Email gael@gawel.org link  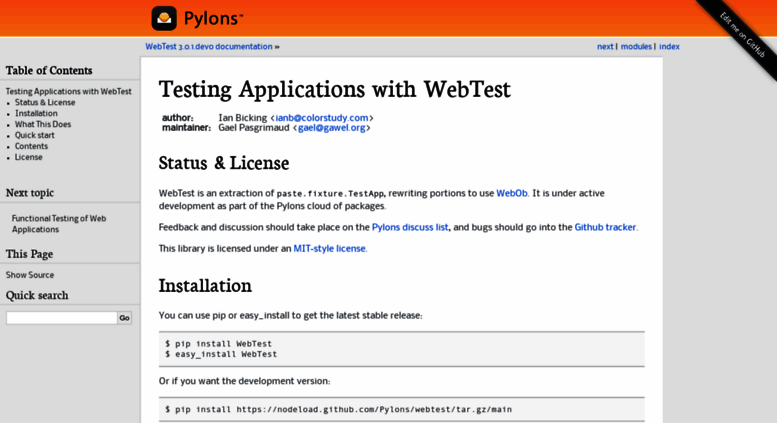332,128
